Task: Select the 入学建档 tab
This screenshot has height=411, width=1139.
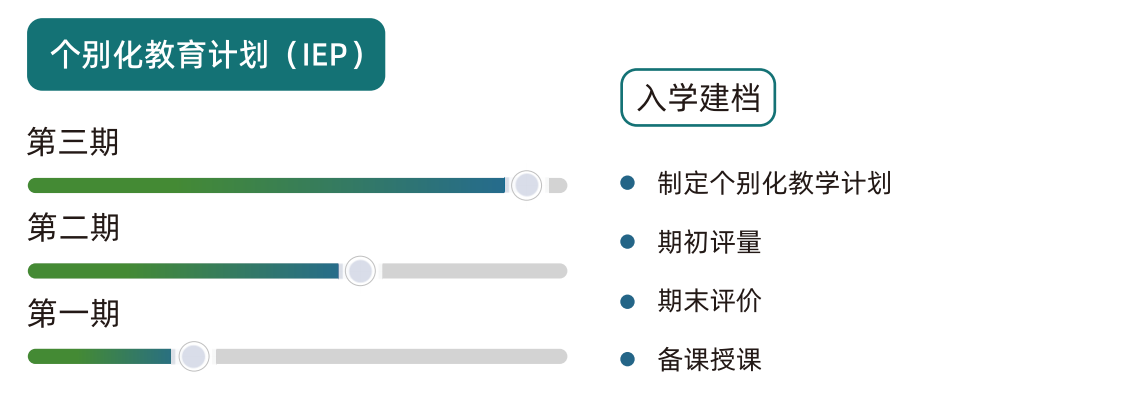Action: 698,97
